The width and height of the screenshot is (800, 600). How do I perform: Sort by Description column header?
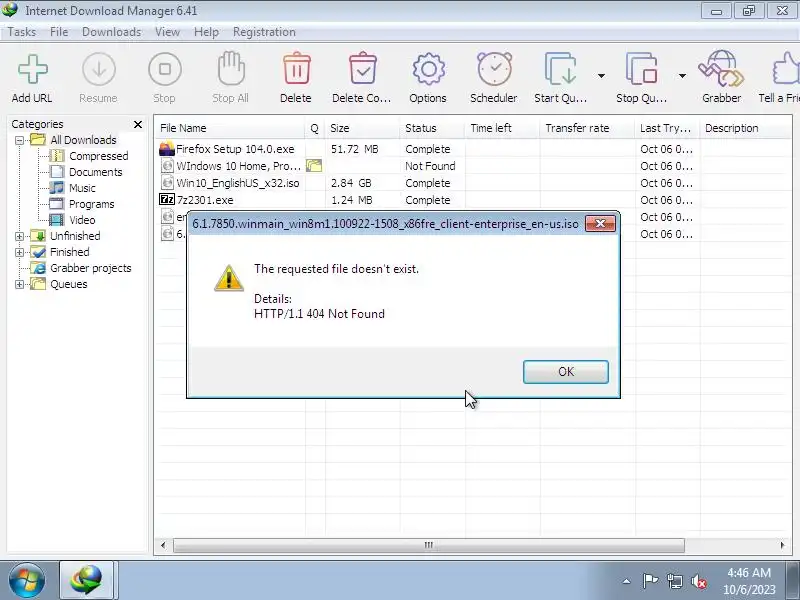[746, 128]
